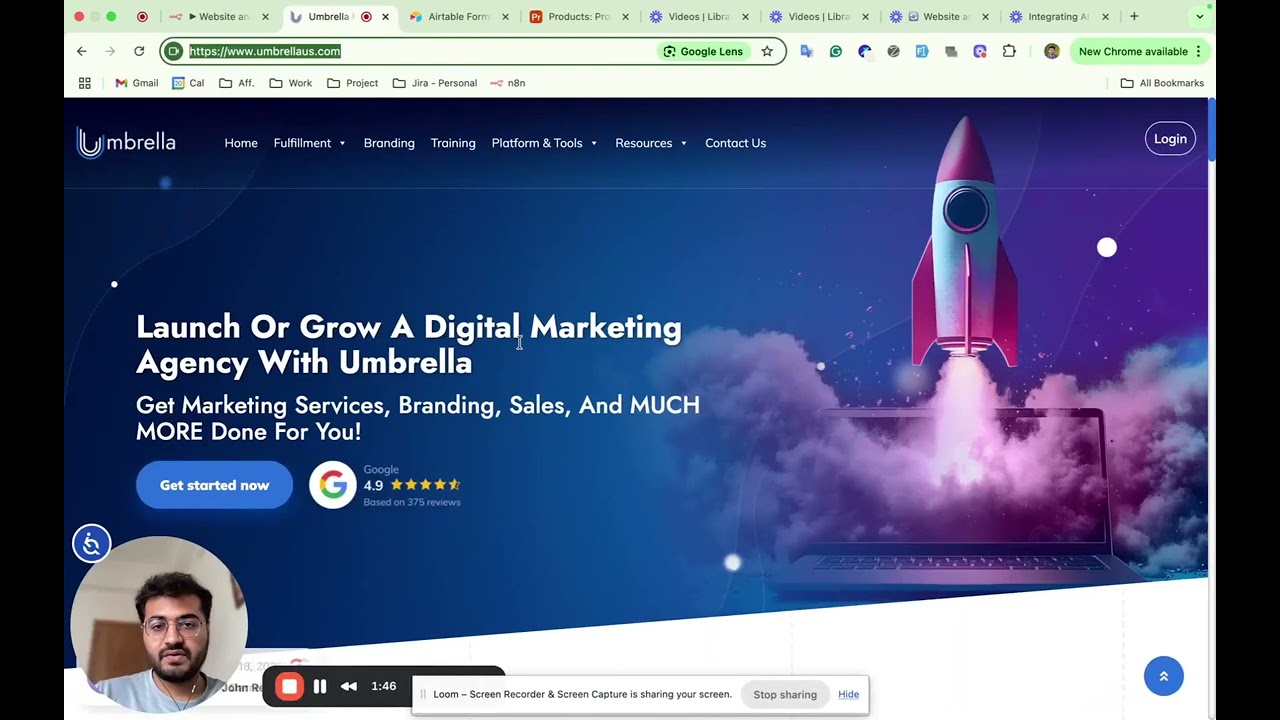The image size is (1280, 720).
Task: Bookmark this page with the star icon
Action: click(x=767, y=51)
